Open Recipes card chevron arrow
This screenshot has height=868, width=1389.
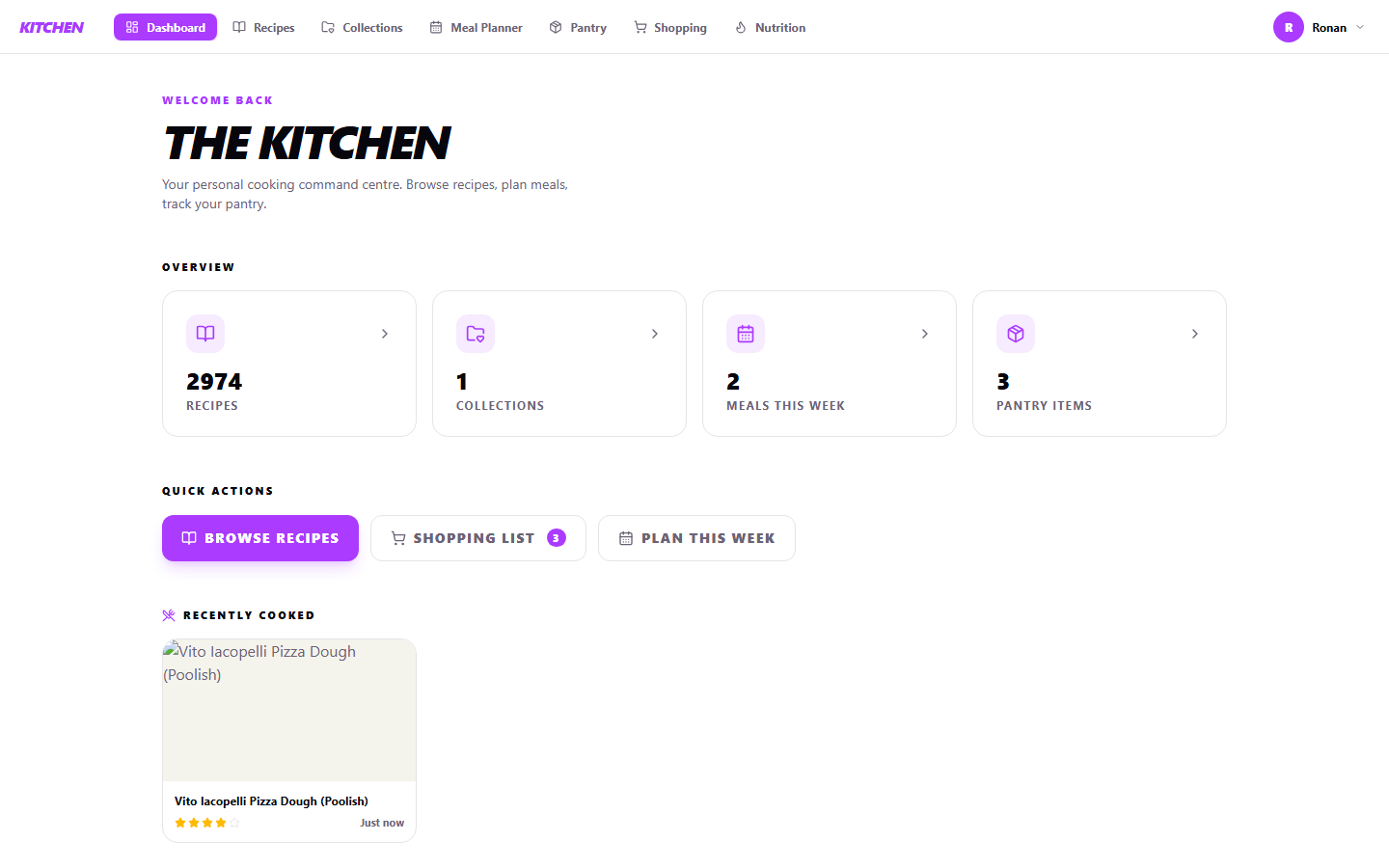(385, 334)
